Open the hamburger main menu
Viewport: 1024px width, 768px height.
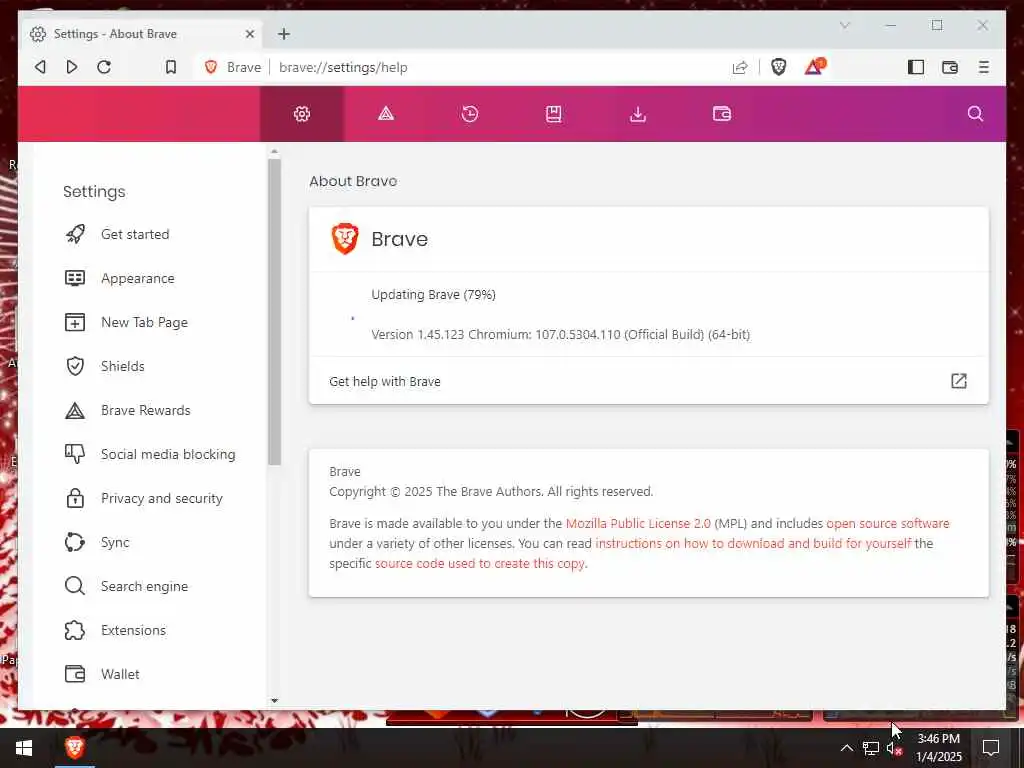(984, 67)
